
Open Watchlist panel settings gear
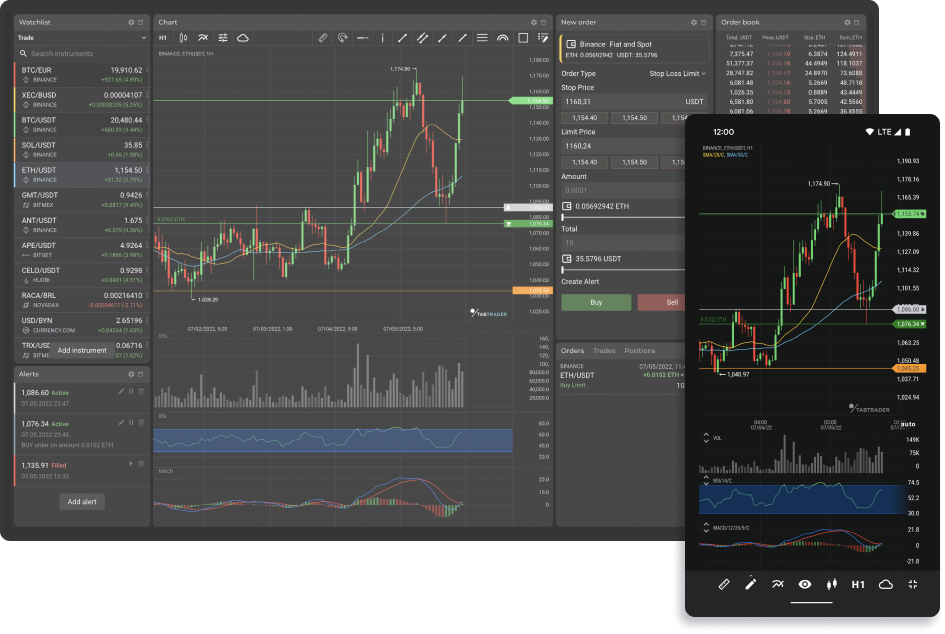[131, 22]
